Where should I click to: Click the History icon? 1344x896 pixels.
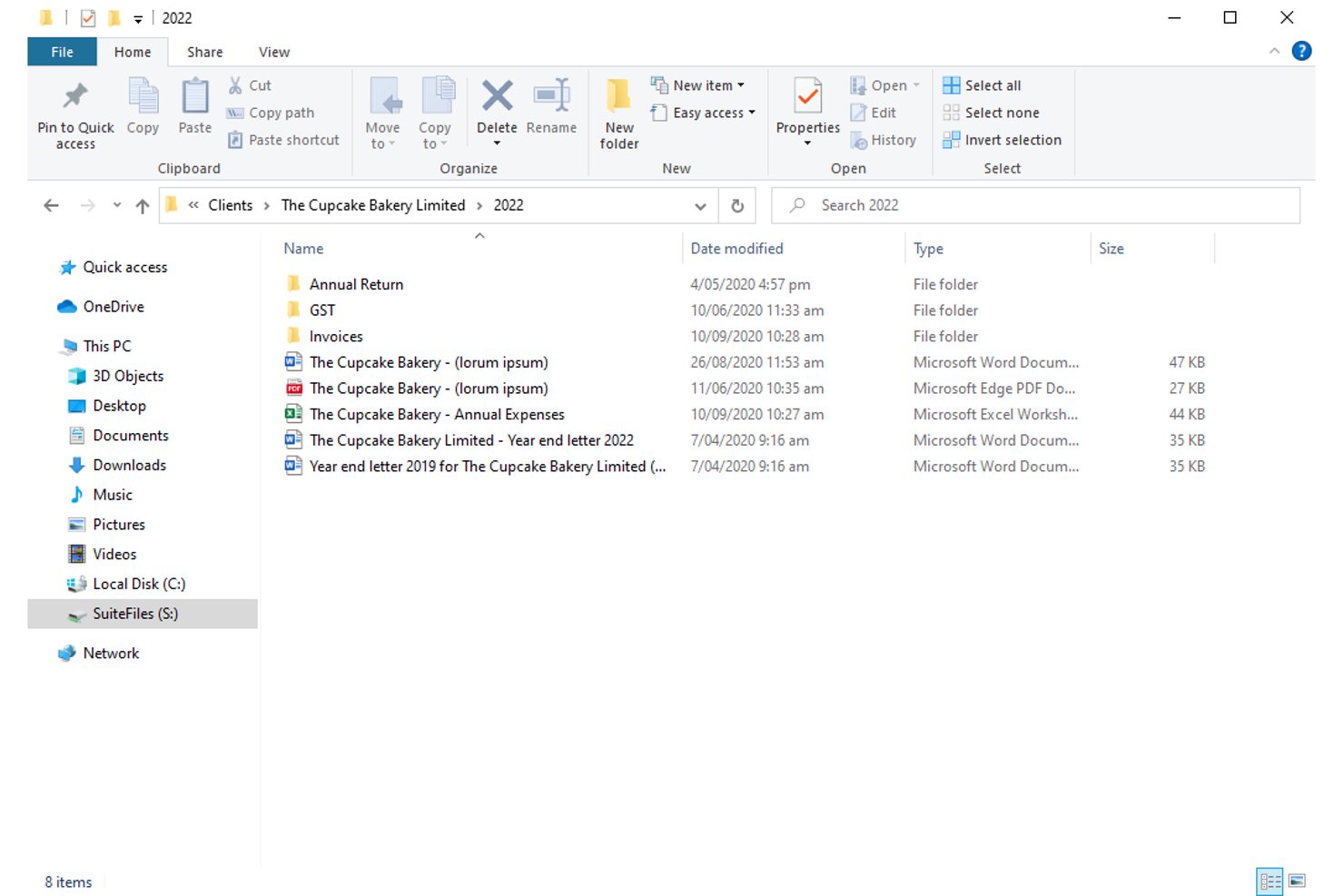click(x=858, y=141)
